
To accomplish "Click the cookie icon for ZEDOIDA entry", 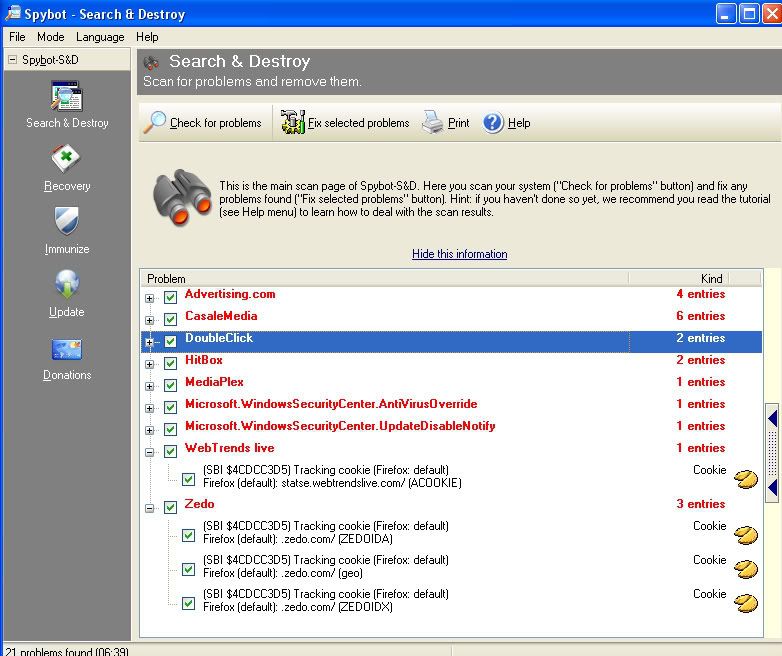I will coord(746,535).
